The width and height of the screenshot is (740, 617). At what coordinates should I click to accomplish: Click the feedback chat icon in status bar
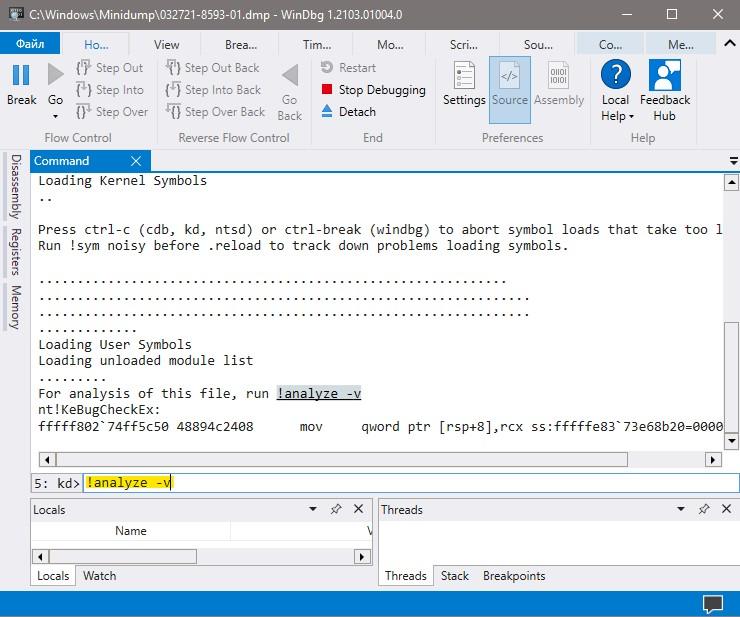pyautogui.click(x=712, y=604)
